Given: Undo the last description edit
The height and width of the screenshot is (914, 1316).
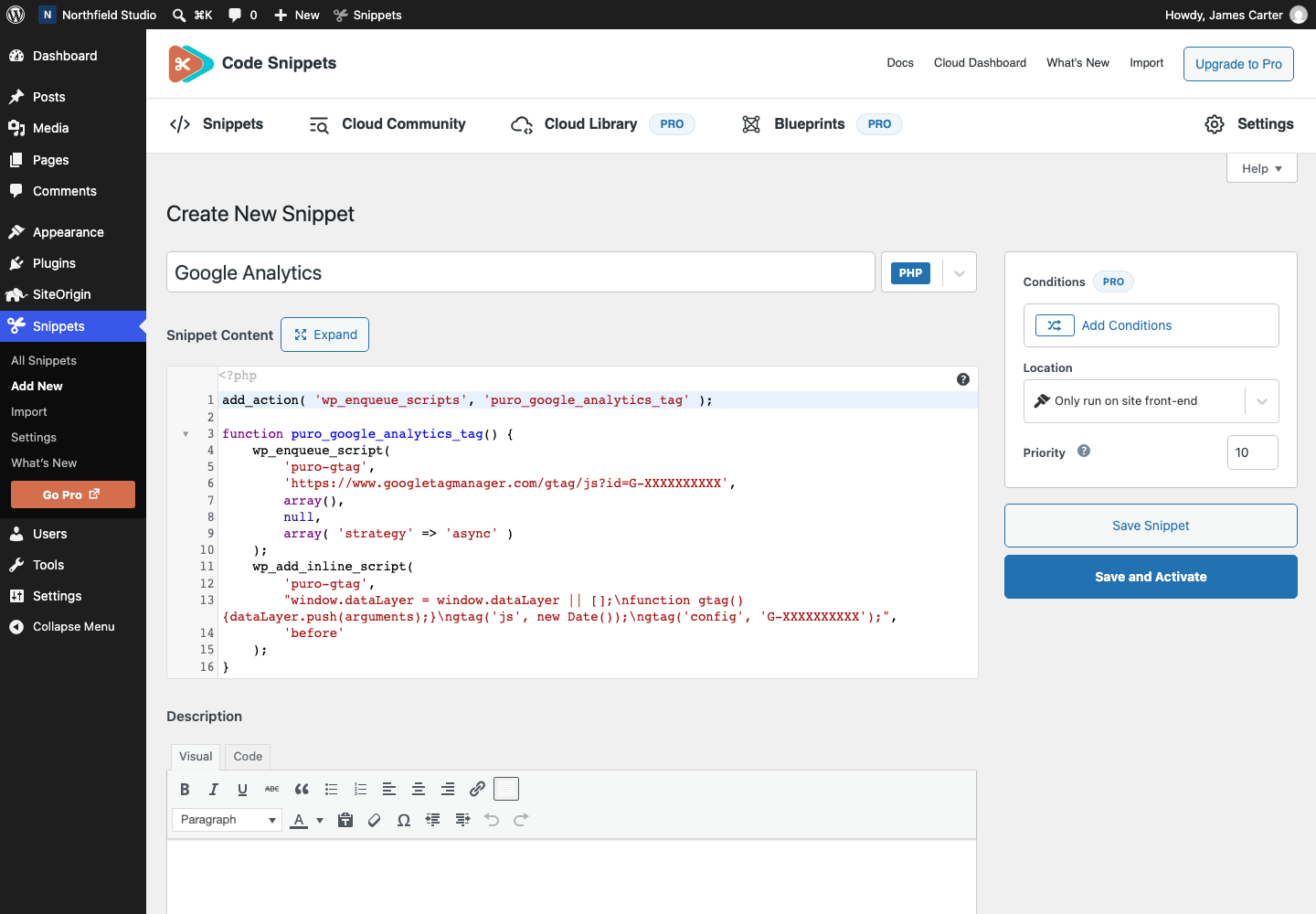Looking at the screenshot, I should tap(492, 820).
